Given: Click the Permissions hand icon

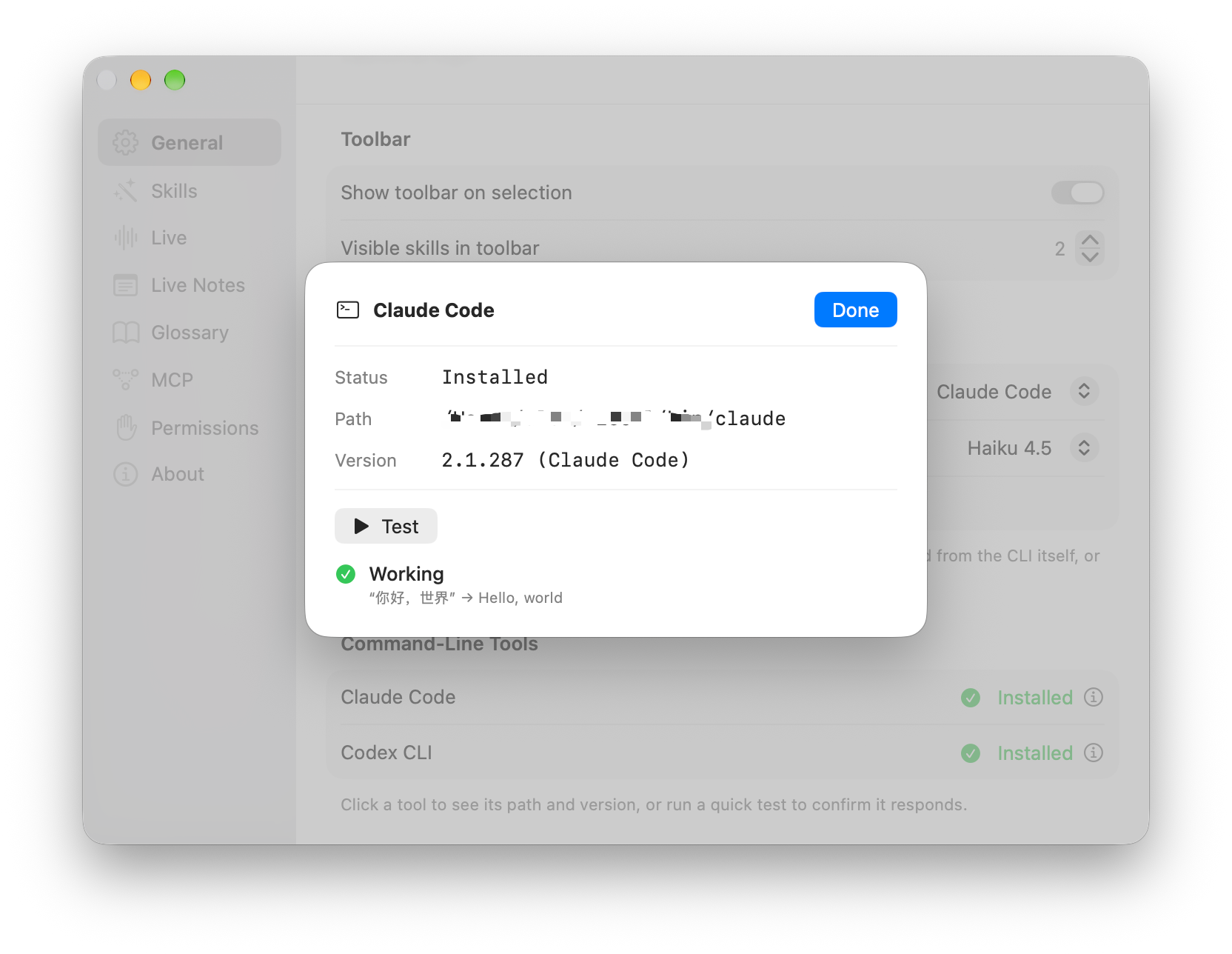Looking at the screenshot, I should (x=127, y=427).
